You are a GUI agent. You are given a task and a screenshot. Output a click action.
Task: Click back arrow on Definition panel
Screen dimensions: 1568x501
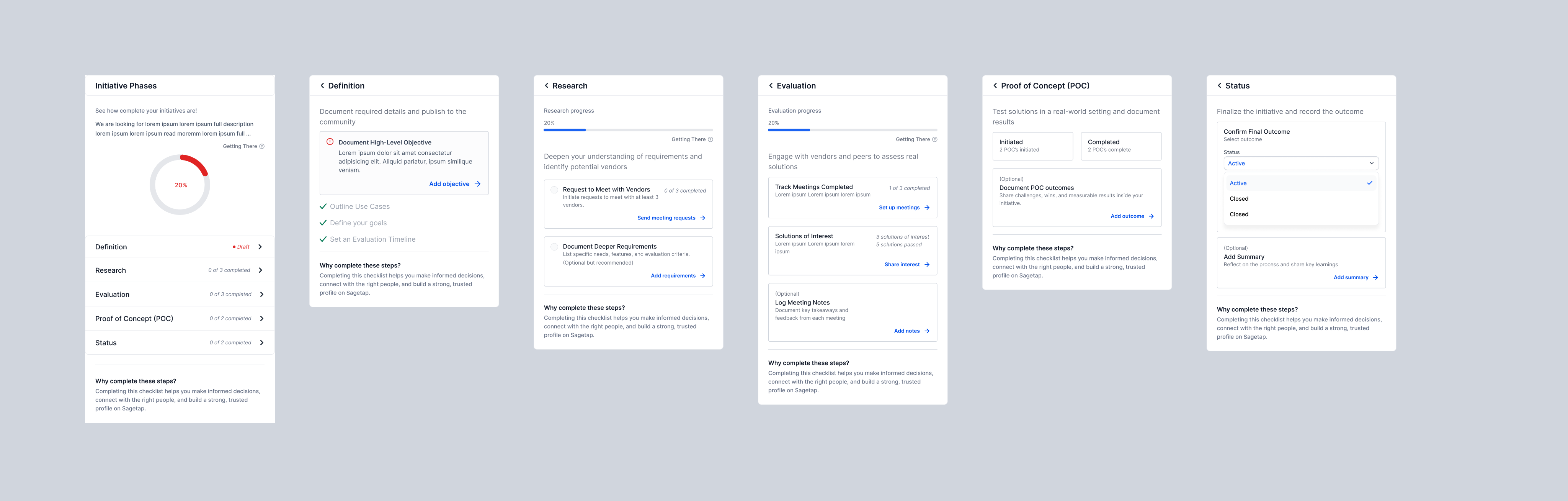coord(322,86)
